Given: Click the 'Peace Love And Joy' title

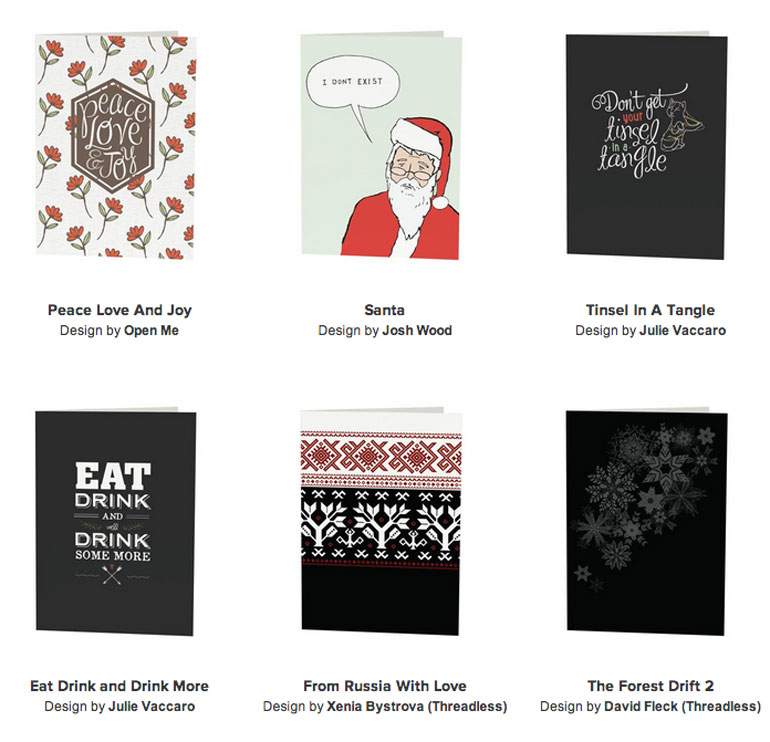Looking at the screenshot, I should click(119, 310).
